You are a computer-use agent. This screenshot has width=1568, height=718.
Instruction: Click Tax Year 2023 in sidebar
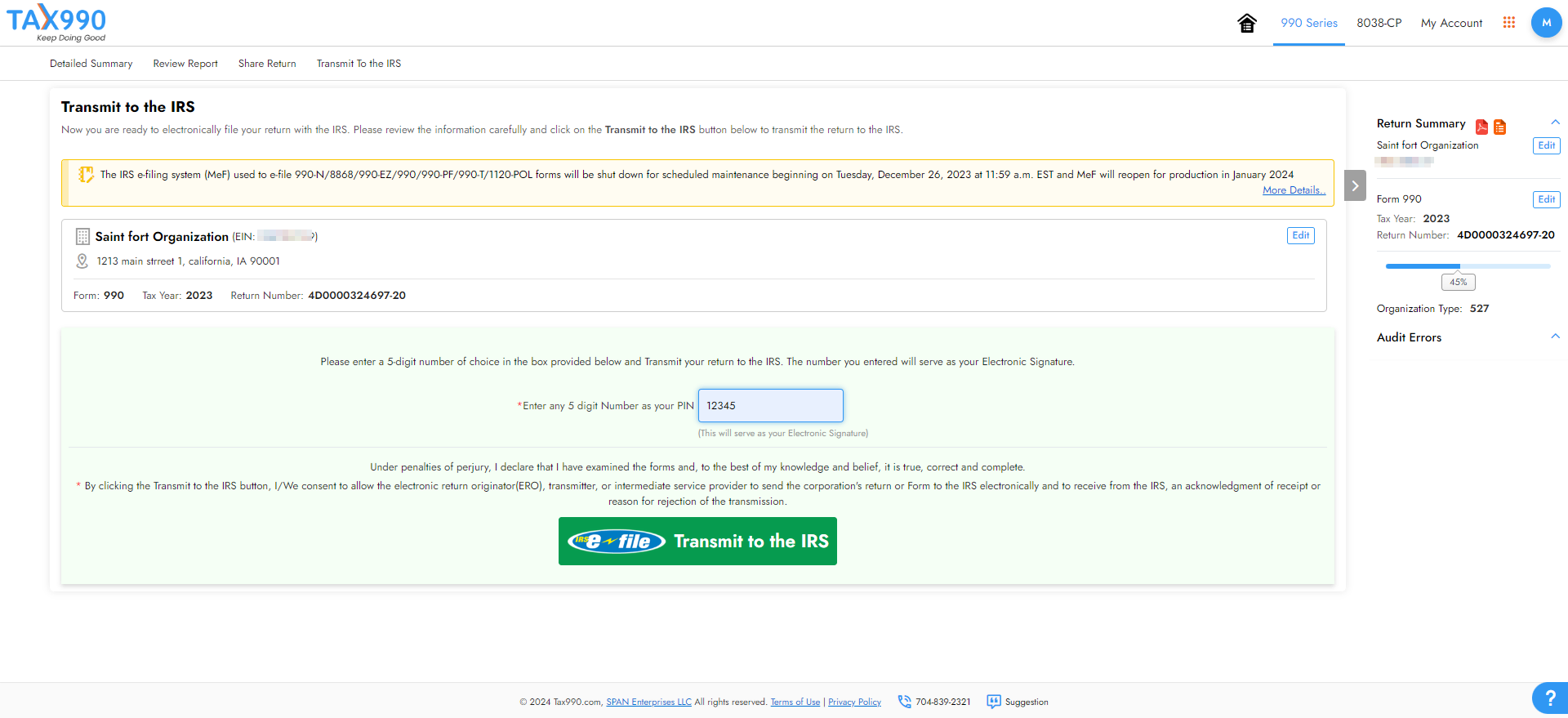coord(1413,219)
